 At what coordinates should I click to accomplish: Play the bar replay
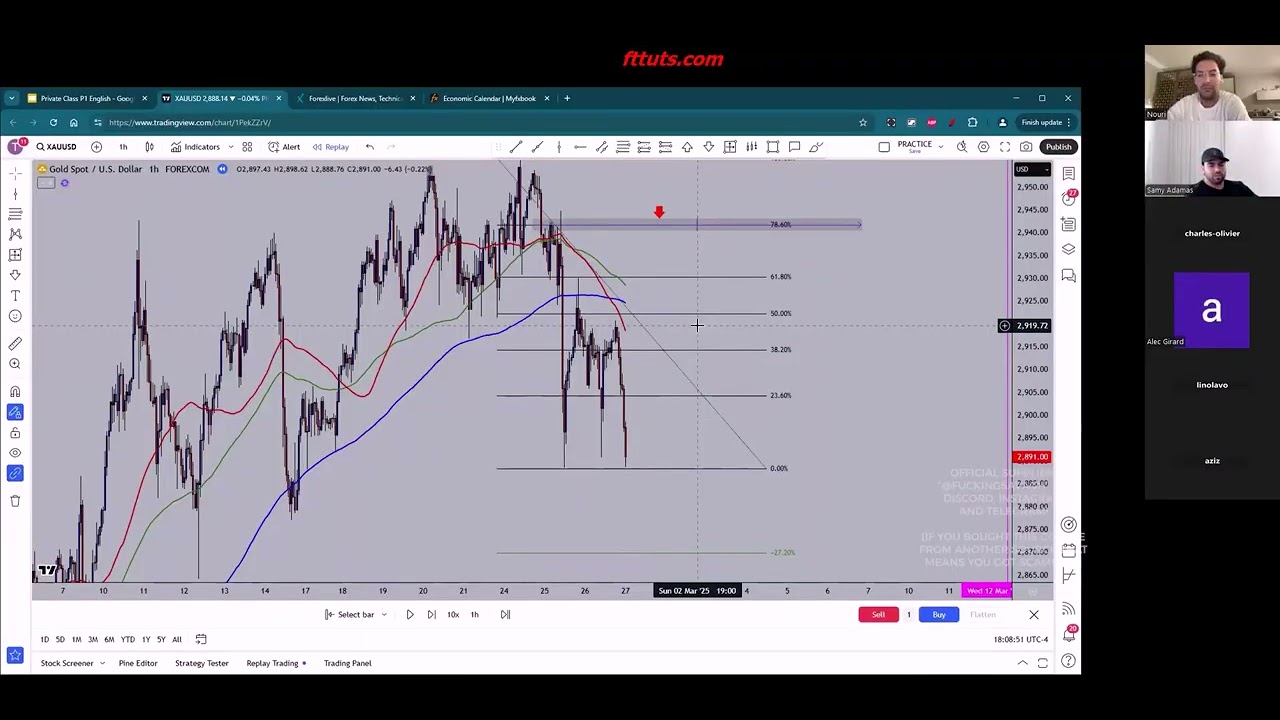[409, 615]
